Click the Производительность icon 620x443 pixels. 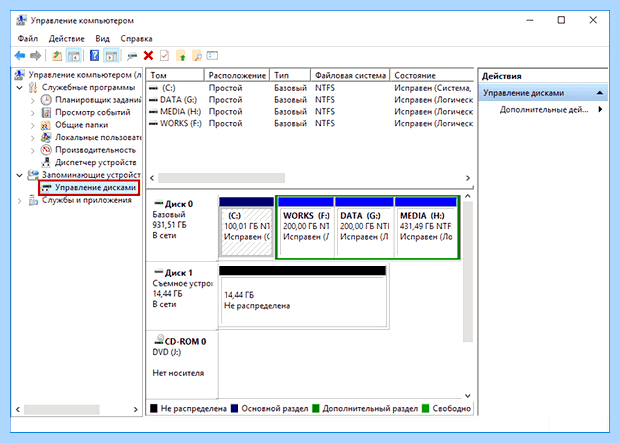46,150
